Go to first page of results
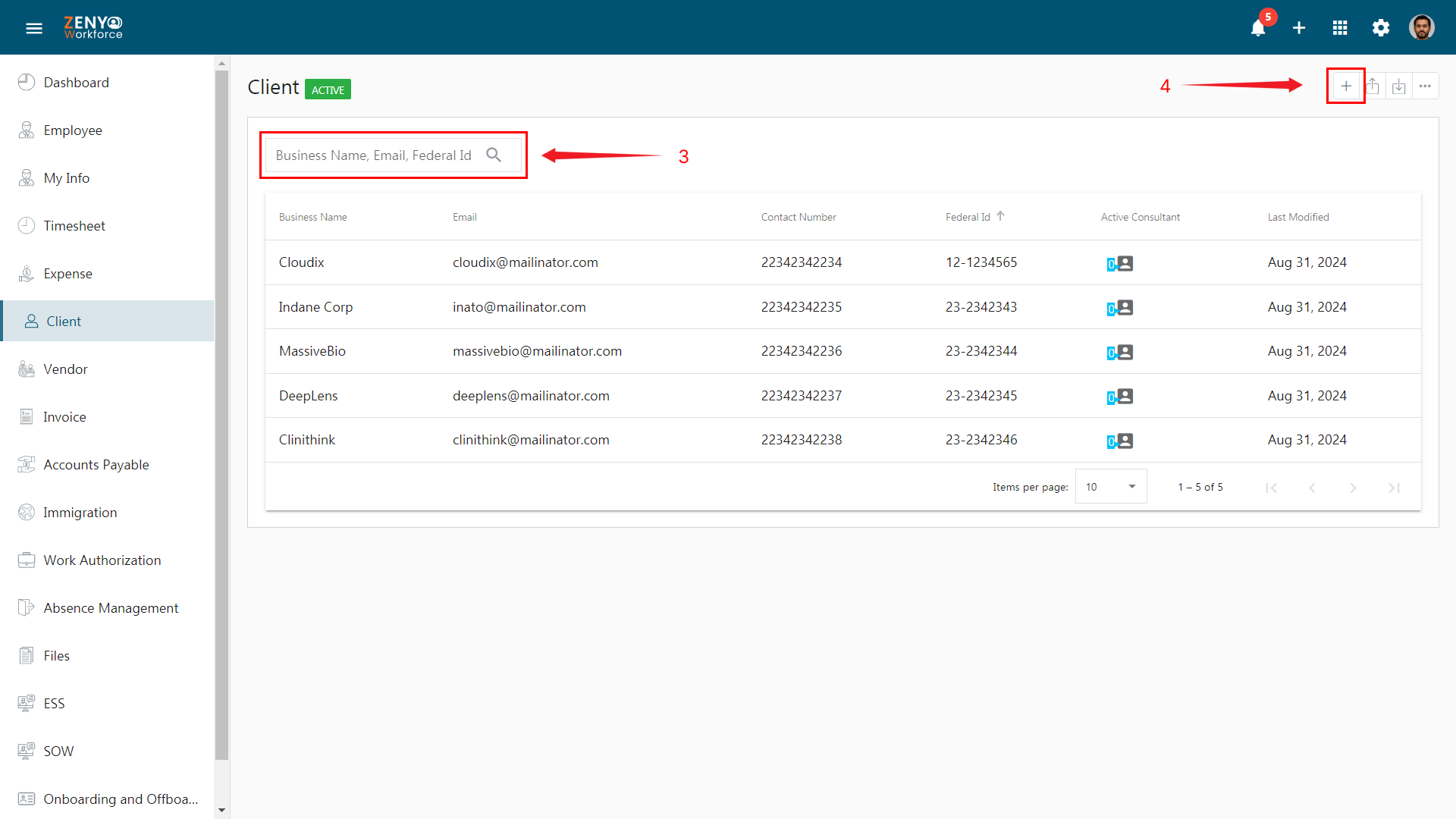Image resolution: width=1456 pixels, height=819 pixels. coord(1272,488)
